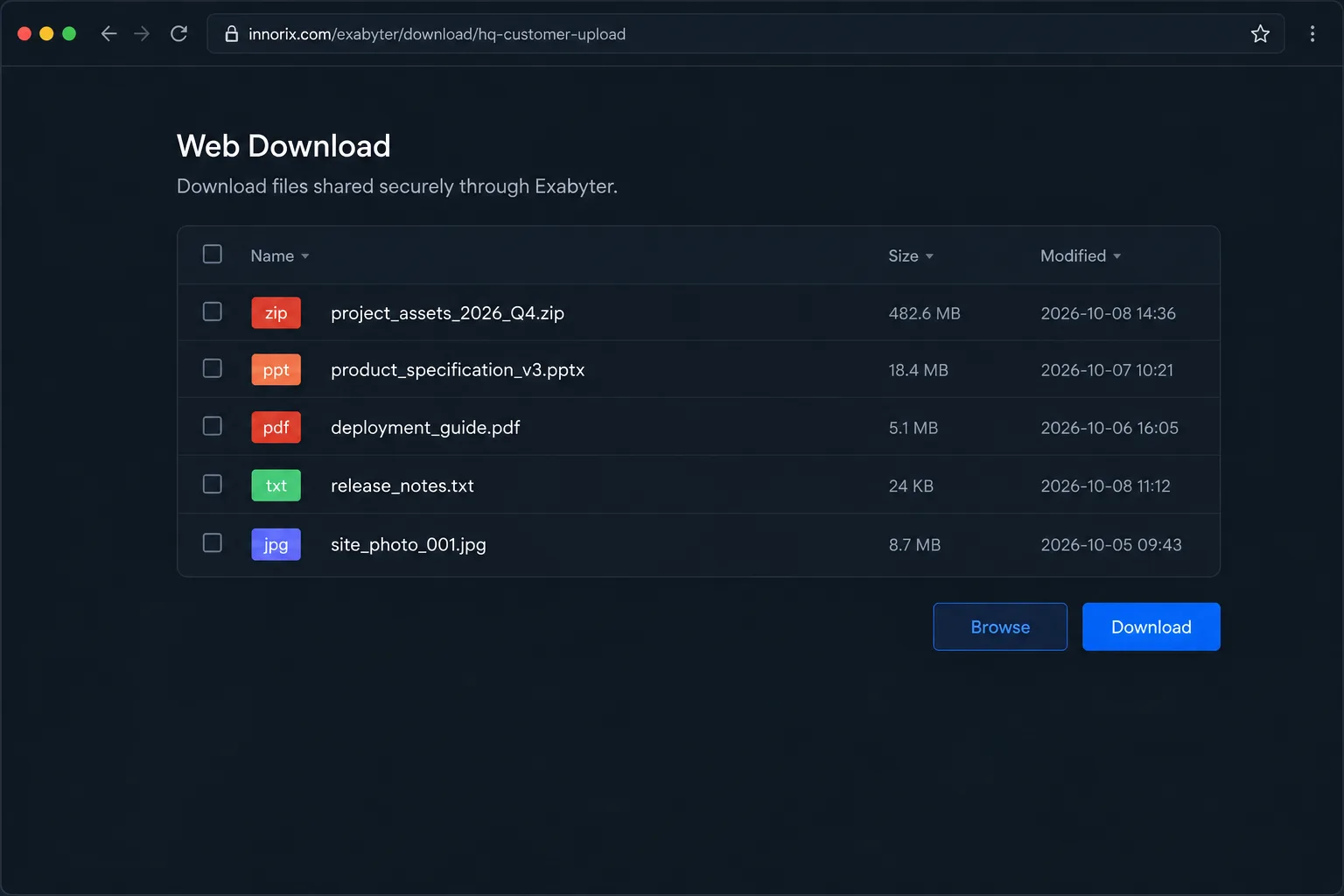
Task: Click the zip file type badge
Action: click(276, 313)
